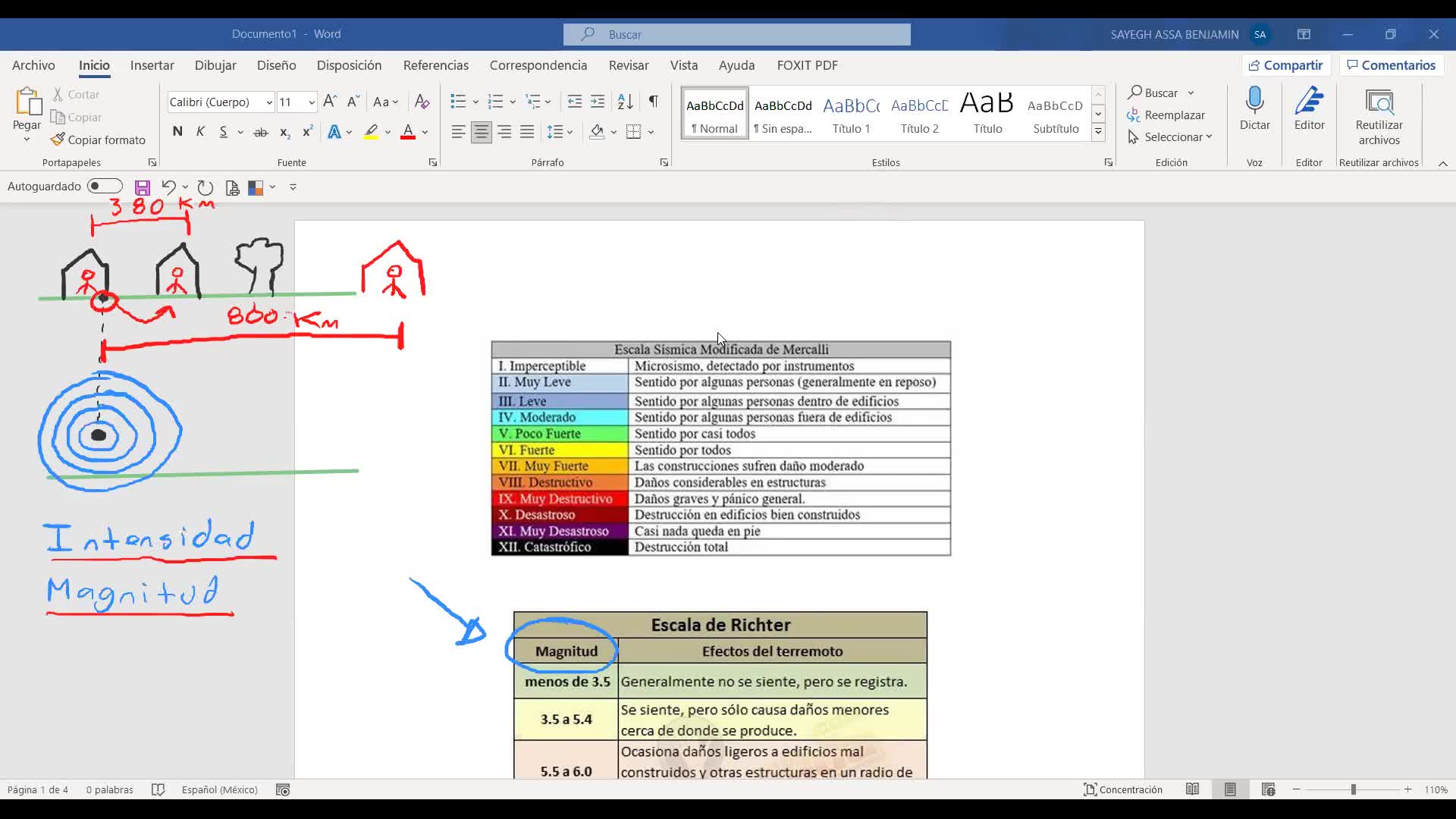1456x819 pixels.
Task: Expand the styles gallery more arrow
Action: click(x=1097, y=132)
